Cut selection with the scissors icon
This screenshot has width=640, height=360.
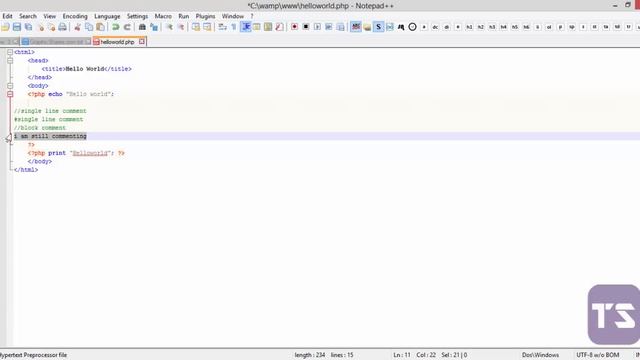(x=77, y=27)
